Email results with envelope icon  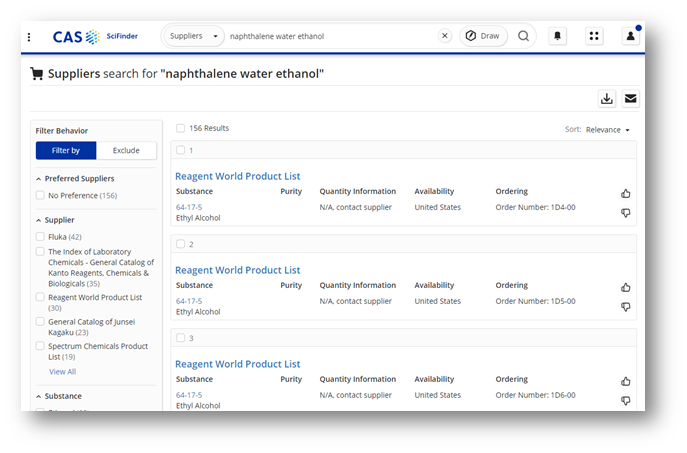(630, 99)
